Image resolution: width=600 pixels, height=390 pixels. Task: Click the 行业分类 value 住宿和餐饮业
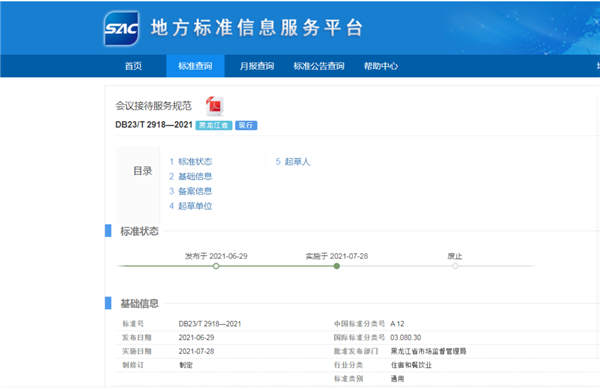click(x=411, y=365)
